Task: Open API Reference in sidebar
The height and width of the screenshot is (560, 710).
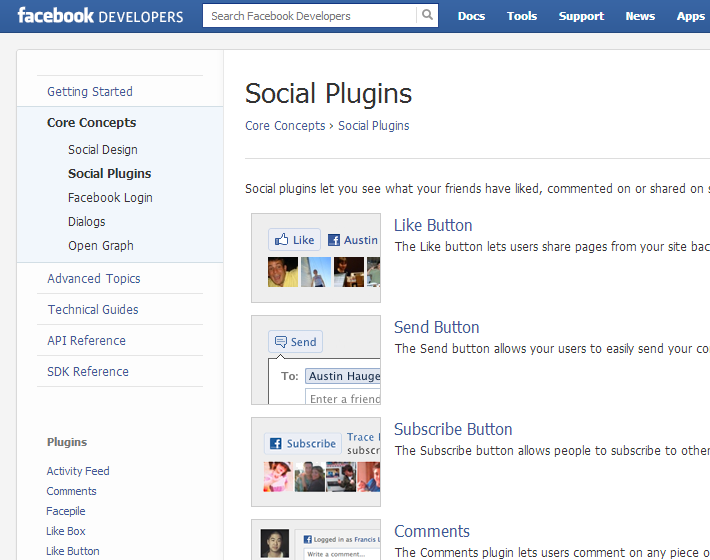Action: click(x=86, y=340)
